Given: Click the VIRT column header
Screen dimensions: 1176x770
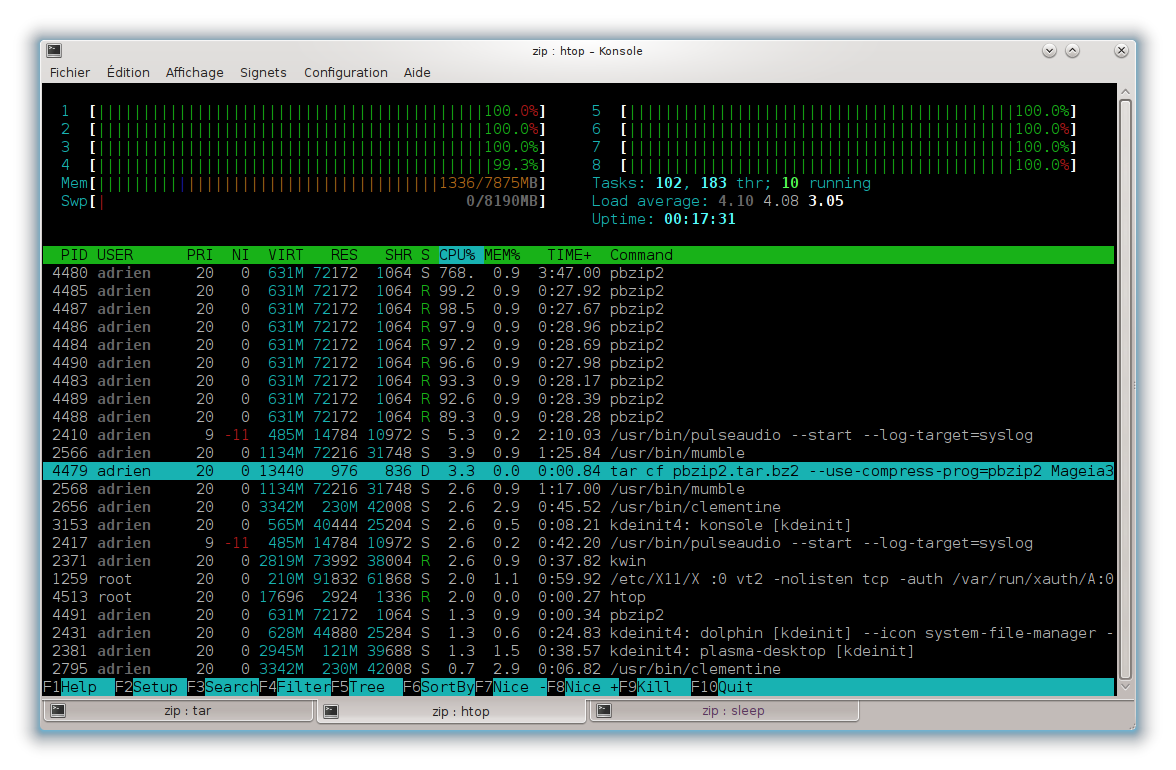Looking at the screenshot, I should [x=286, y=255].
